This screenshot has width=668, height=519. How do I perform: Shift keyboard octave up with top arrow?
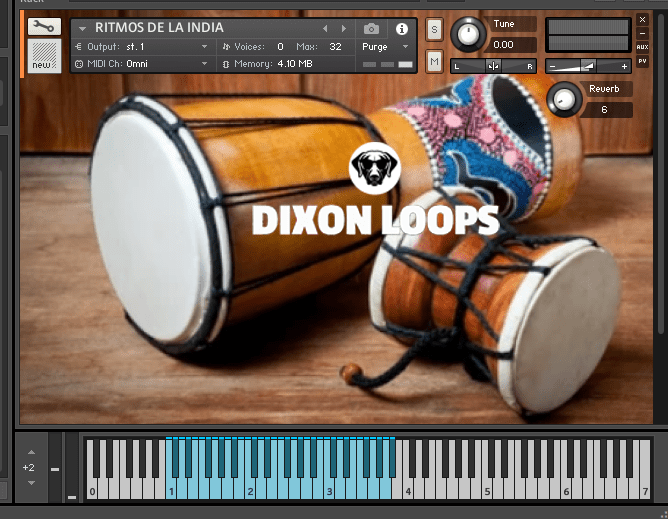pos(29,452)
